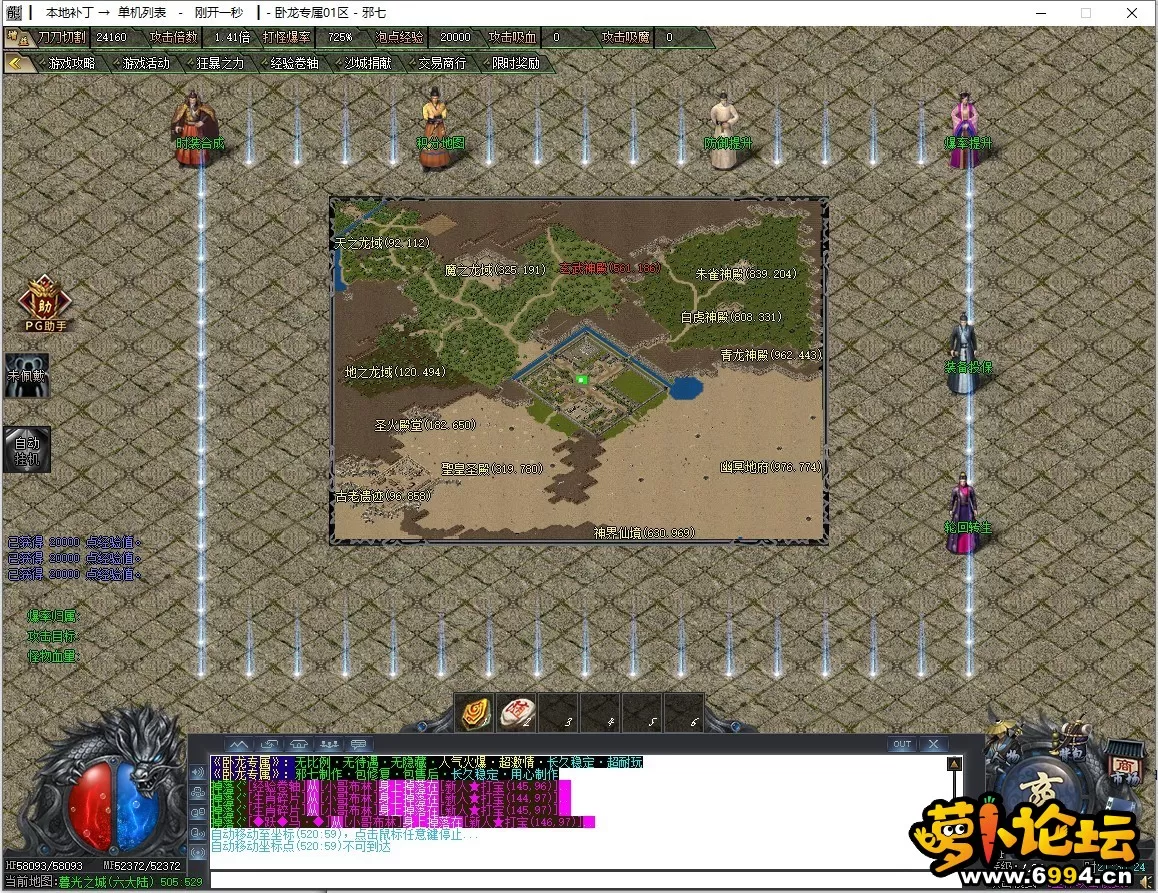Close the chat panel with the X button
Image resolution: width=1158 pixels, height=893 pixels.
pyautogui.click(x=933, y=745)
